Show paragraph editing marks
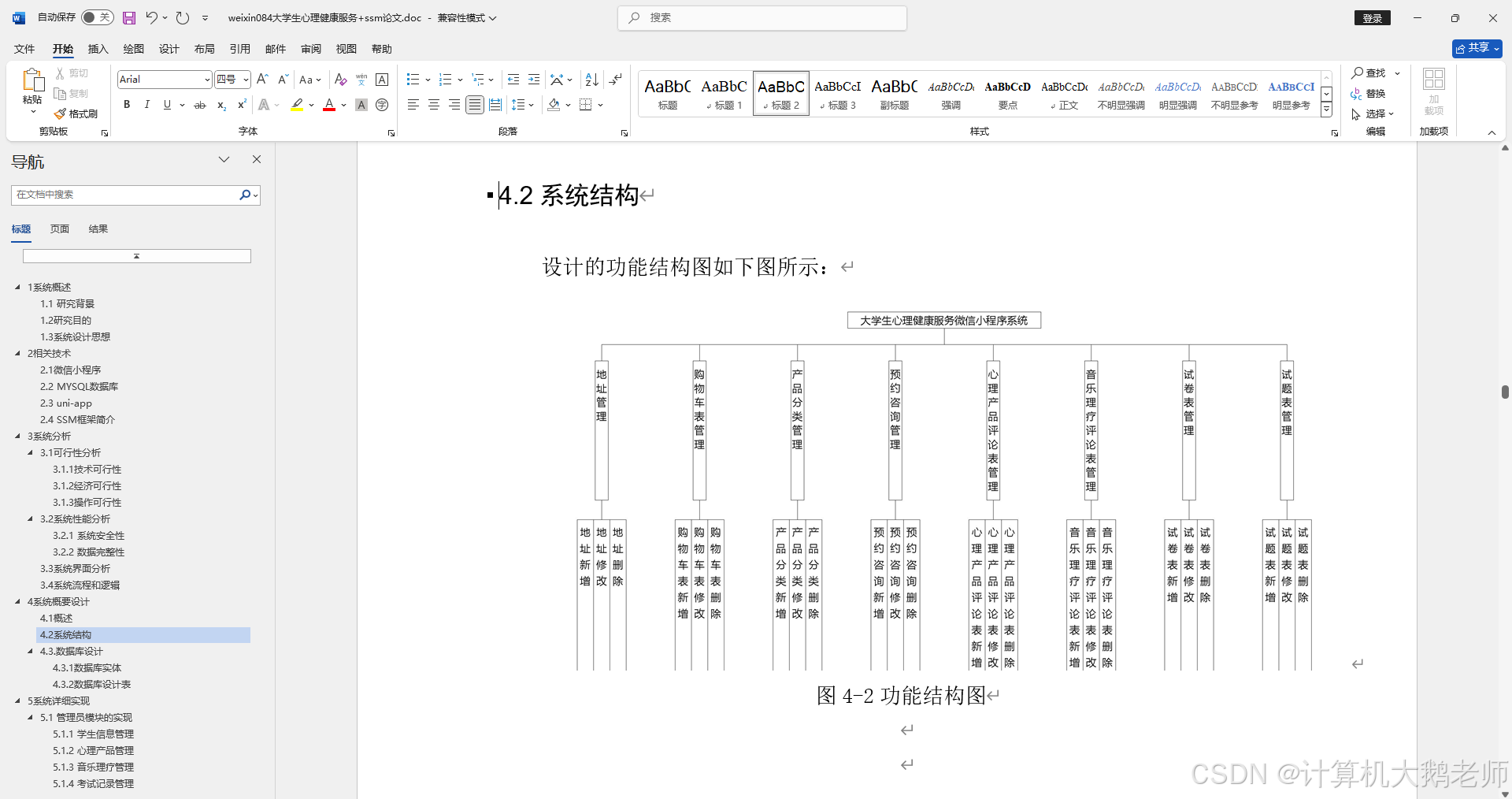This screenshot has height=799, width=1512. click(x=616, y=80)
